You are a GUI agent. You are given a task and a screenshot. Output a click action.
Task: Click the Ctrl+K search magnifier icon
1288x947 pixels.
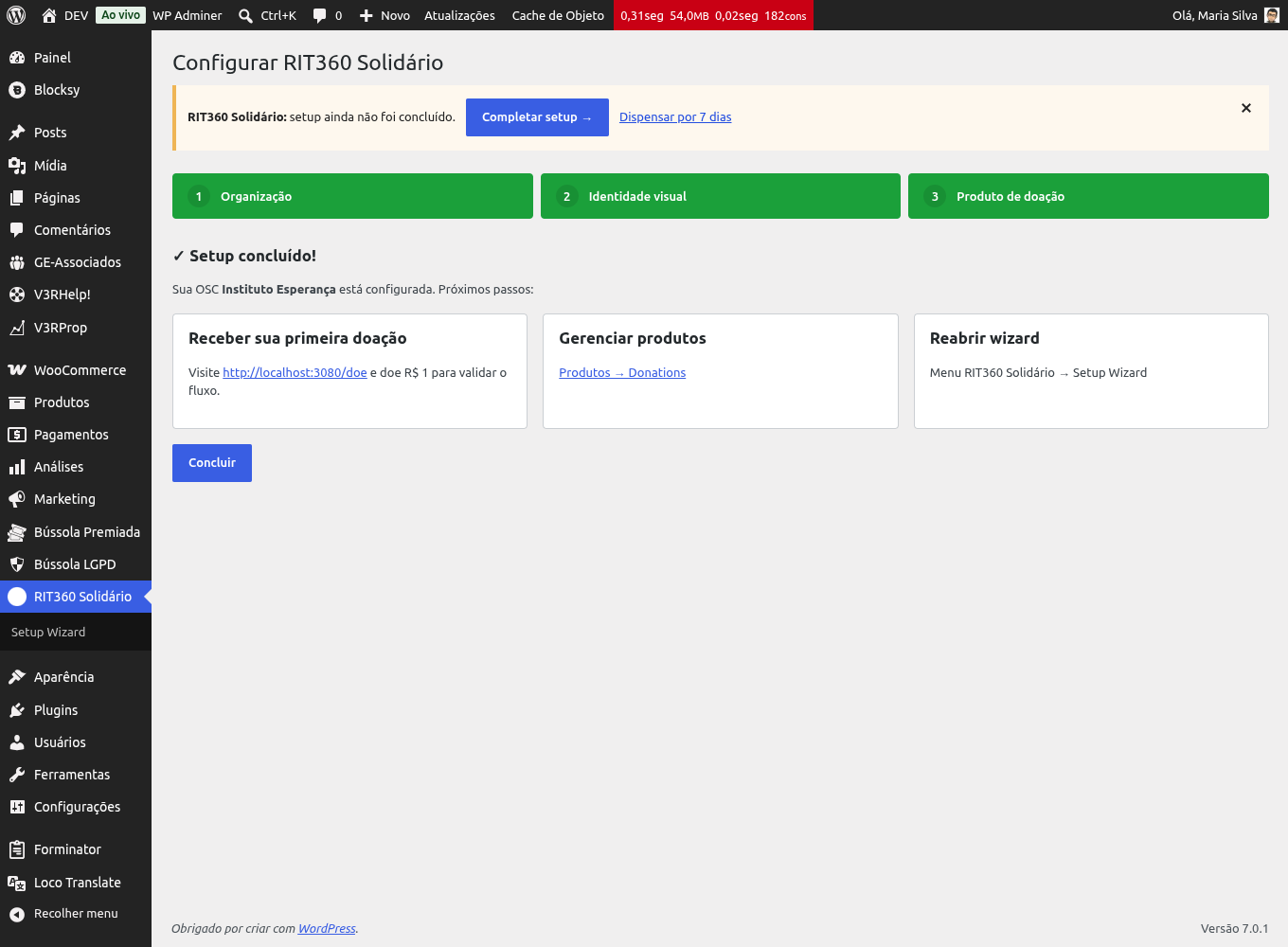pos(246,15)
